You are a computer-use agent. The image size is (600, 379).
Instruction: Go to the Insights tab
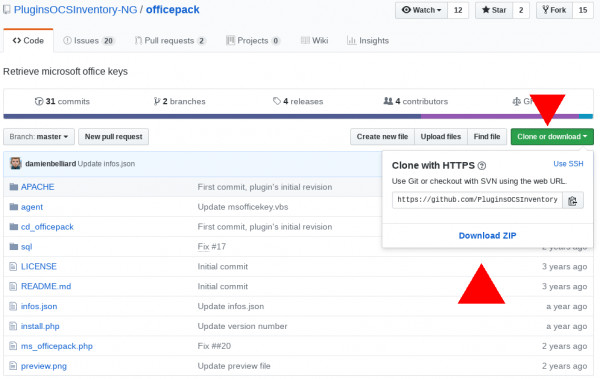click(368, 41)
